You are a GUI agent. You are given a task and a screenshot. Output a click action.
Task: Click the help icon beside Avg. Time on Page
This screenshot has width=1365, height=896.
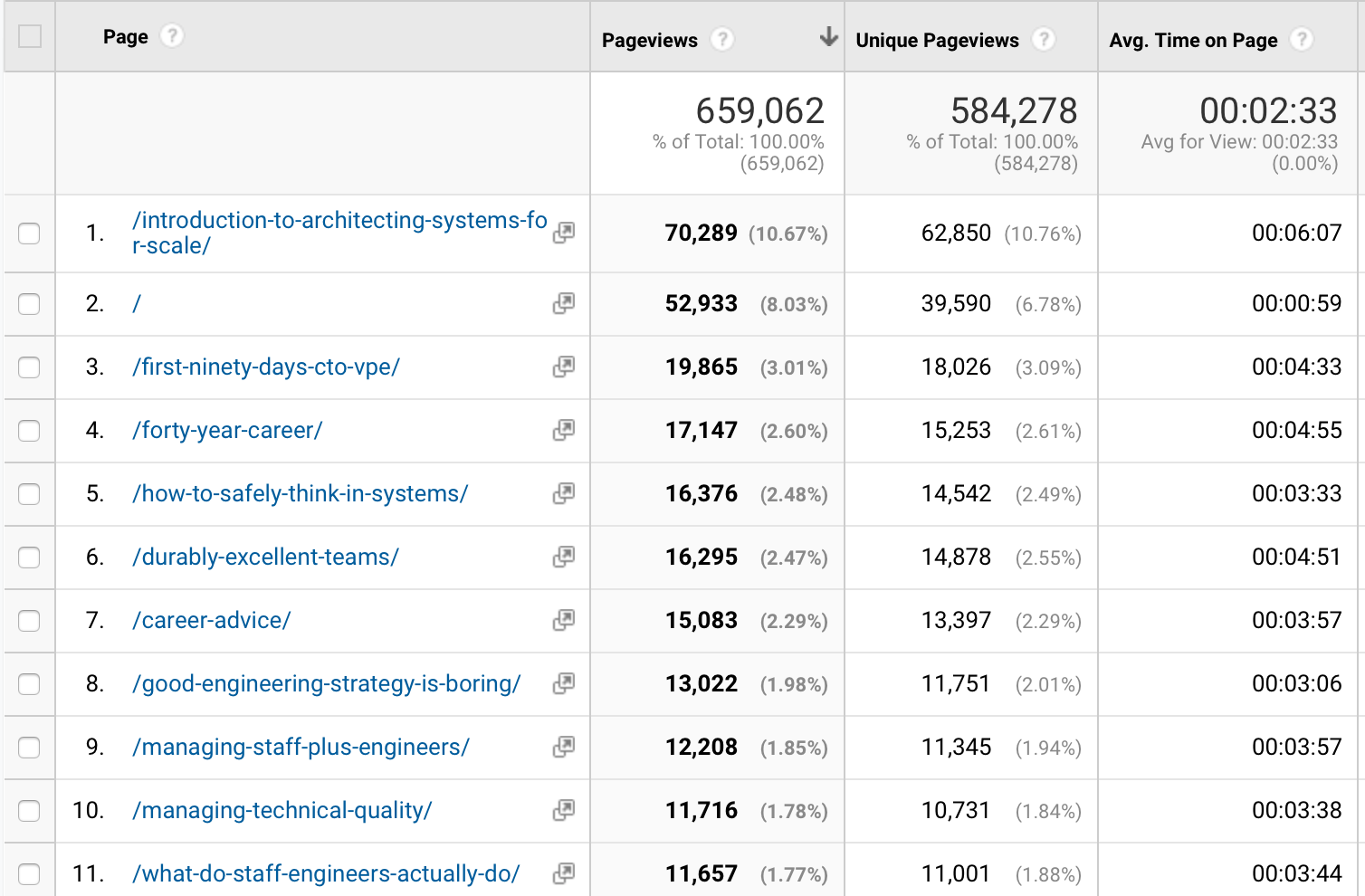pos(1303,40)
